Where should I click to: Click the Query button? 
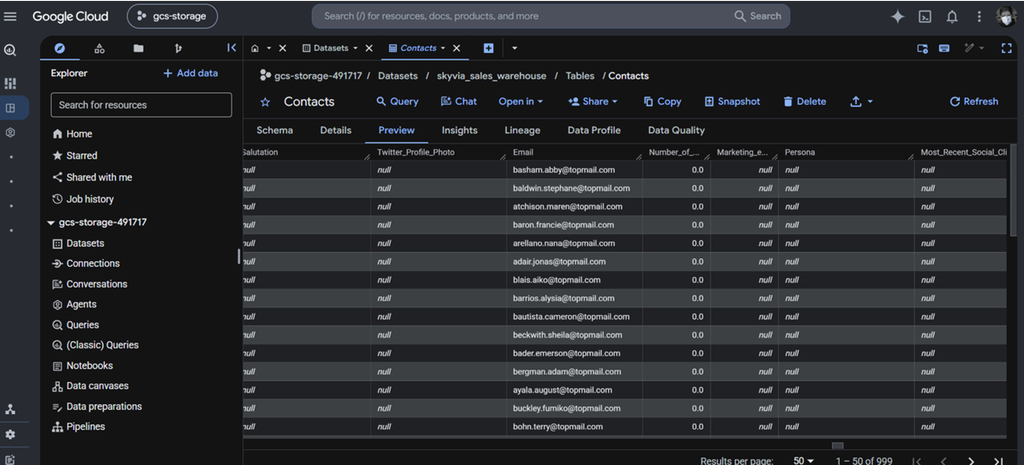pos(397,102)
